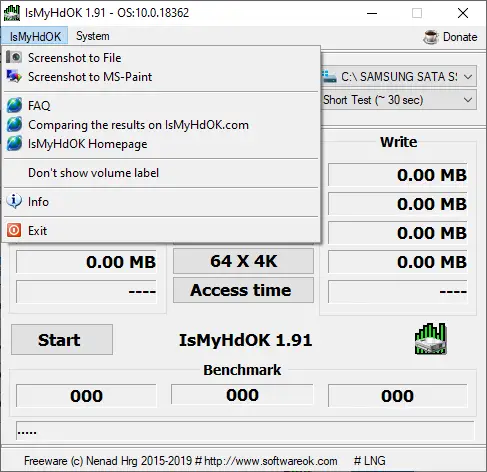This screenshot has height=472, width=487.
Task: Click the coffee cup Donate icon
Action: click(431, 37)
